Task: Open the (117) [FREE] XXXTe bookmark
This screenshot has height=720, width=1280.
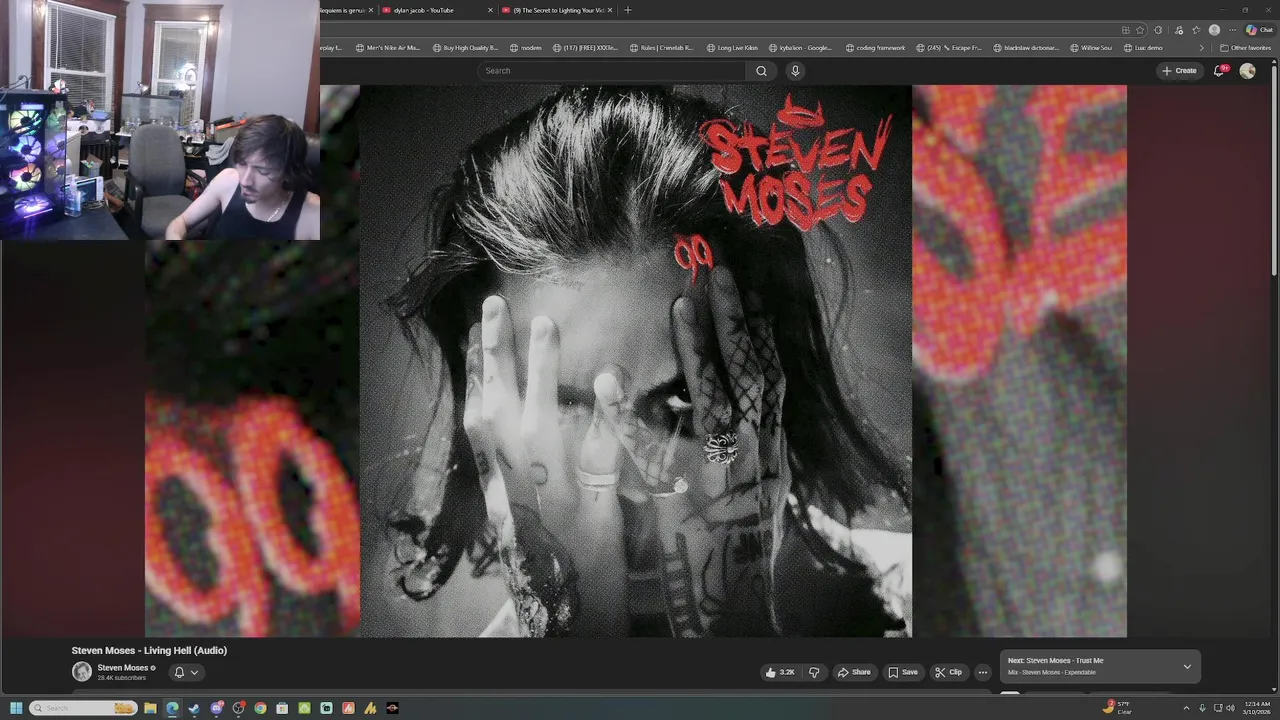Action: (x=585, y=48)
